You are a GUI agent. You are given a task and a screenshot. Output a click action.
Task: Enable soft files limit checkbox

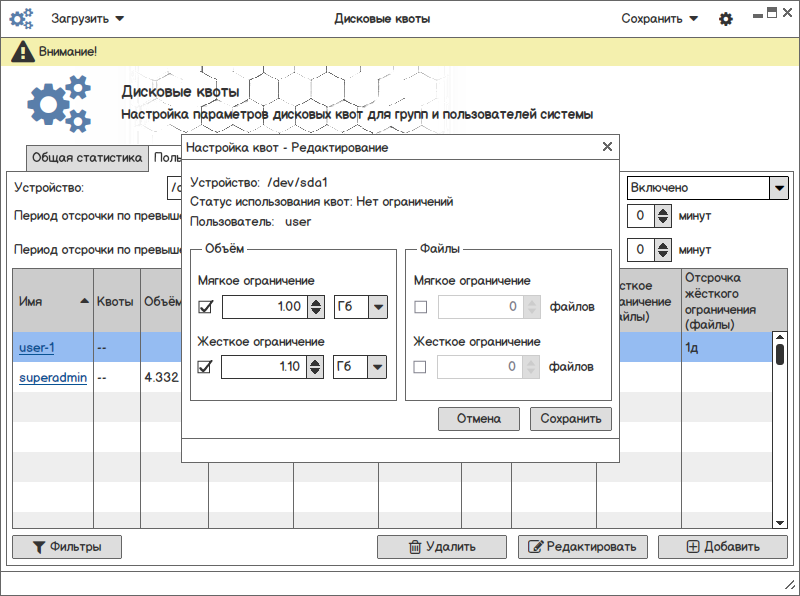[x=420, y=307]
